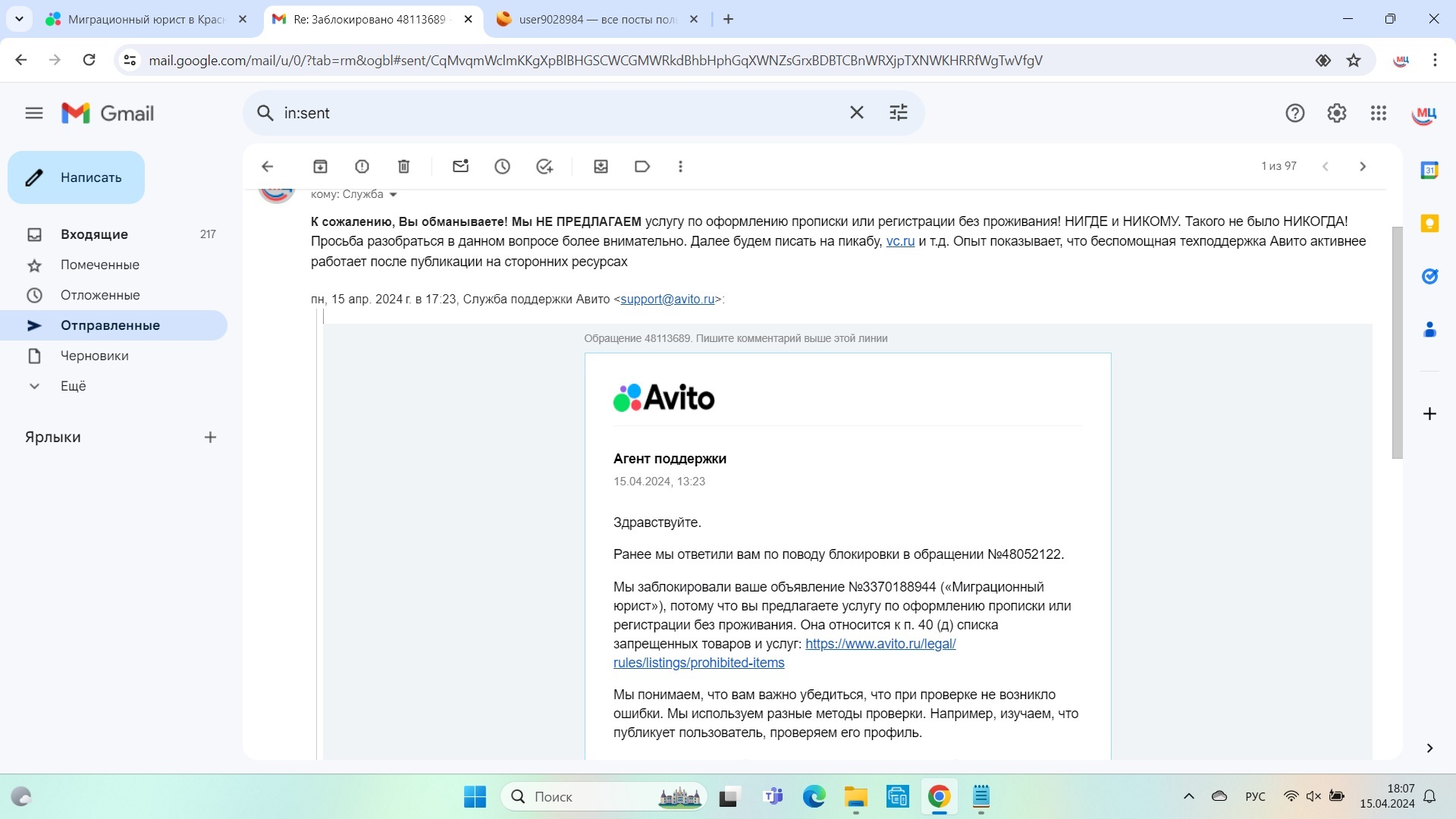Open Gmail settings gear
The height and width of the screenshot is (819, 1456).
1337,113
